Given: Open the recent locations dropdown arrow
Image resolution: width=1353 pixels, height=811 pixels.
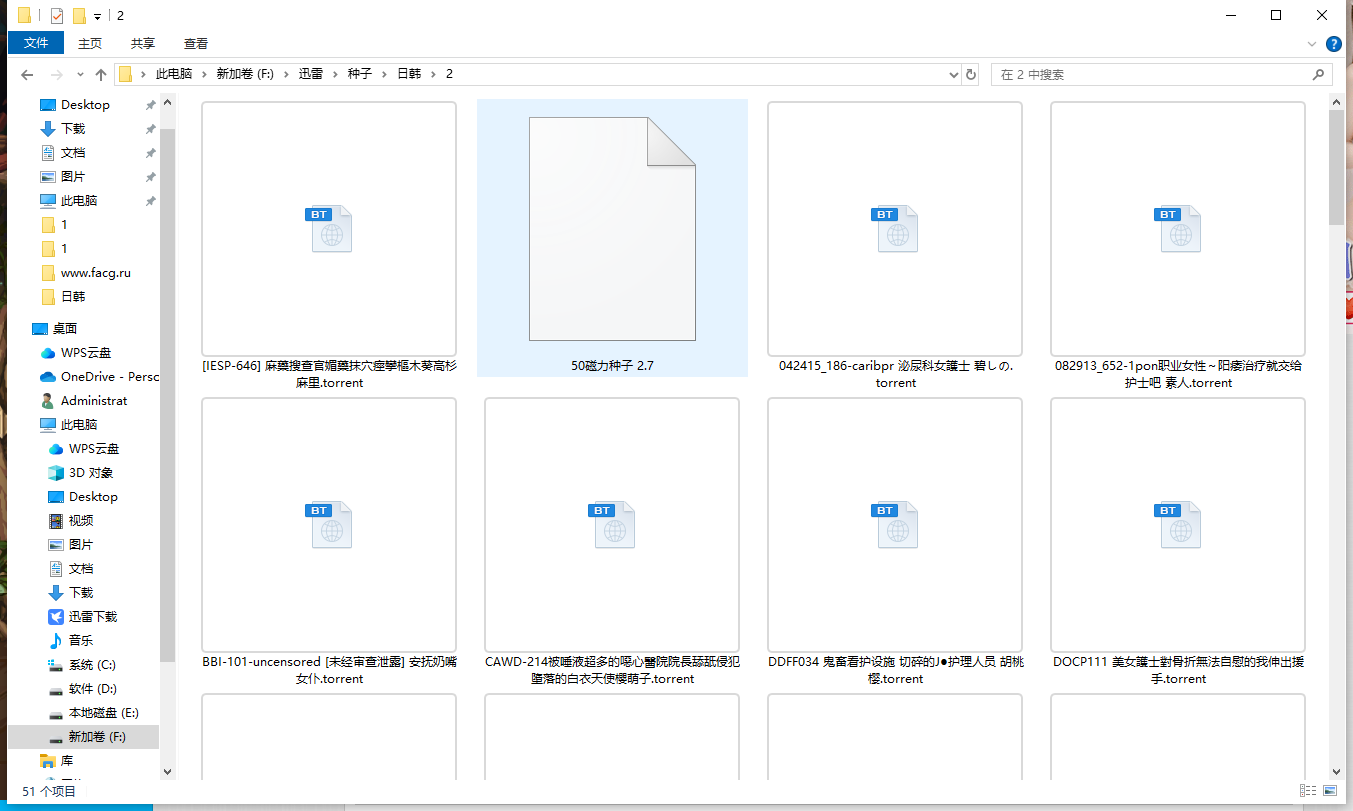Looking at the screenshot, I should point(79,75).
